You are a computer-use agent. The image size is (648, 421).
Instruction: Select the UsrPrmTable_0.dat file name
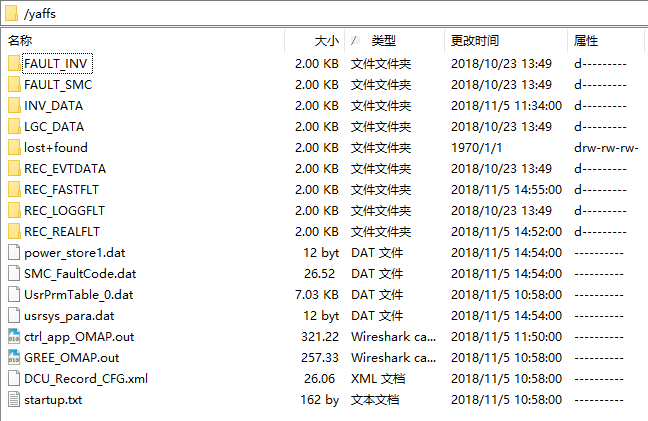[79, 295]
